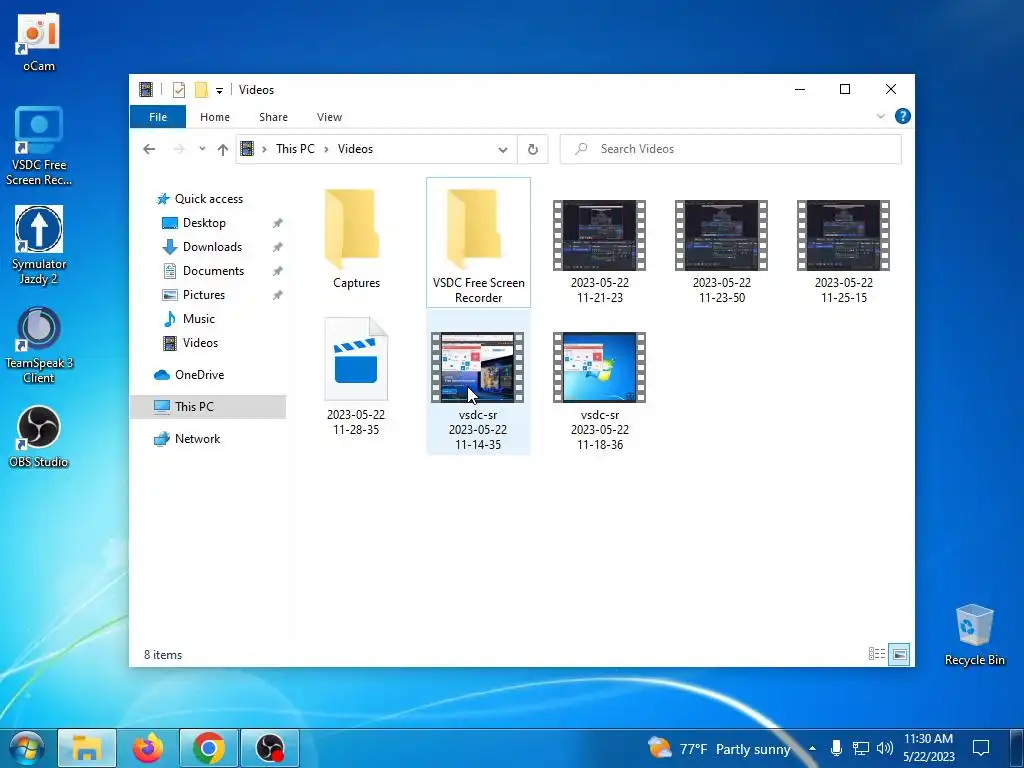1024x768 pixels.
Task: Open the address bar history dropdown
Action: click(x=503, y=150)
